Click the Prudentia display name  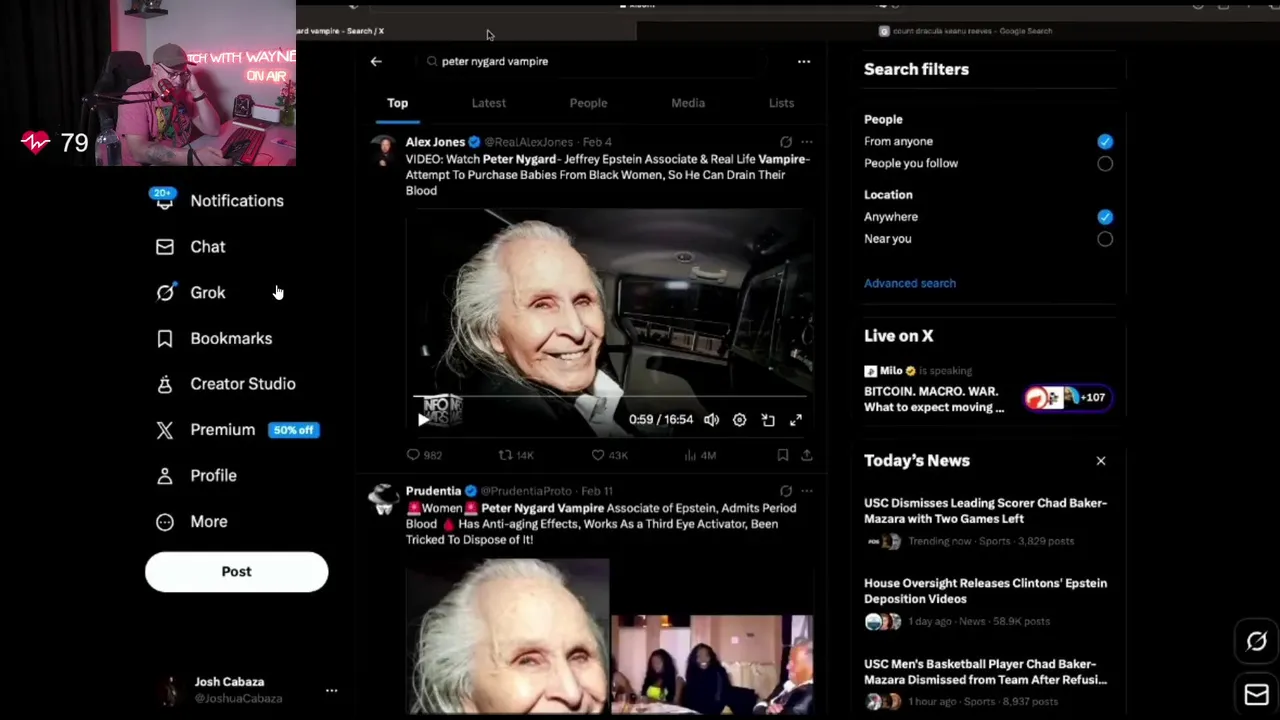point(433,491)
